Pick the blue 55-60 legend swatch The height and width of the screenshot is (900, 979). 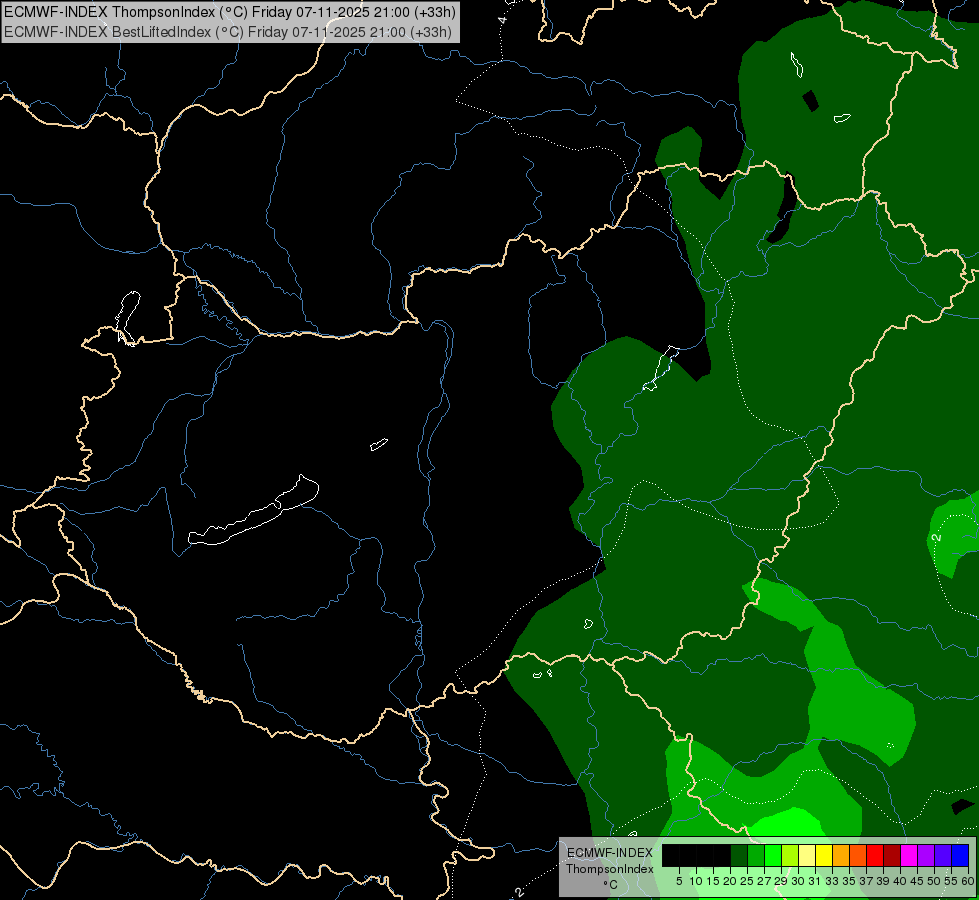click(x=960, y=856)
